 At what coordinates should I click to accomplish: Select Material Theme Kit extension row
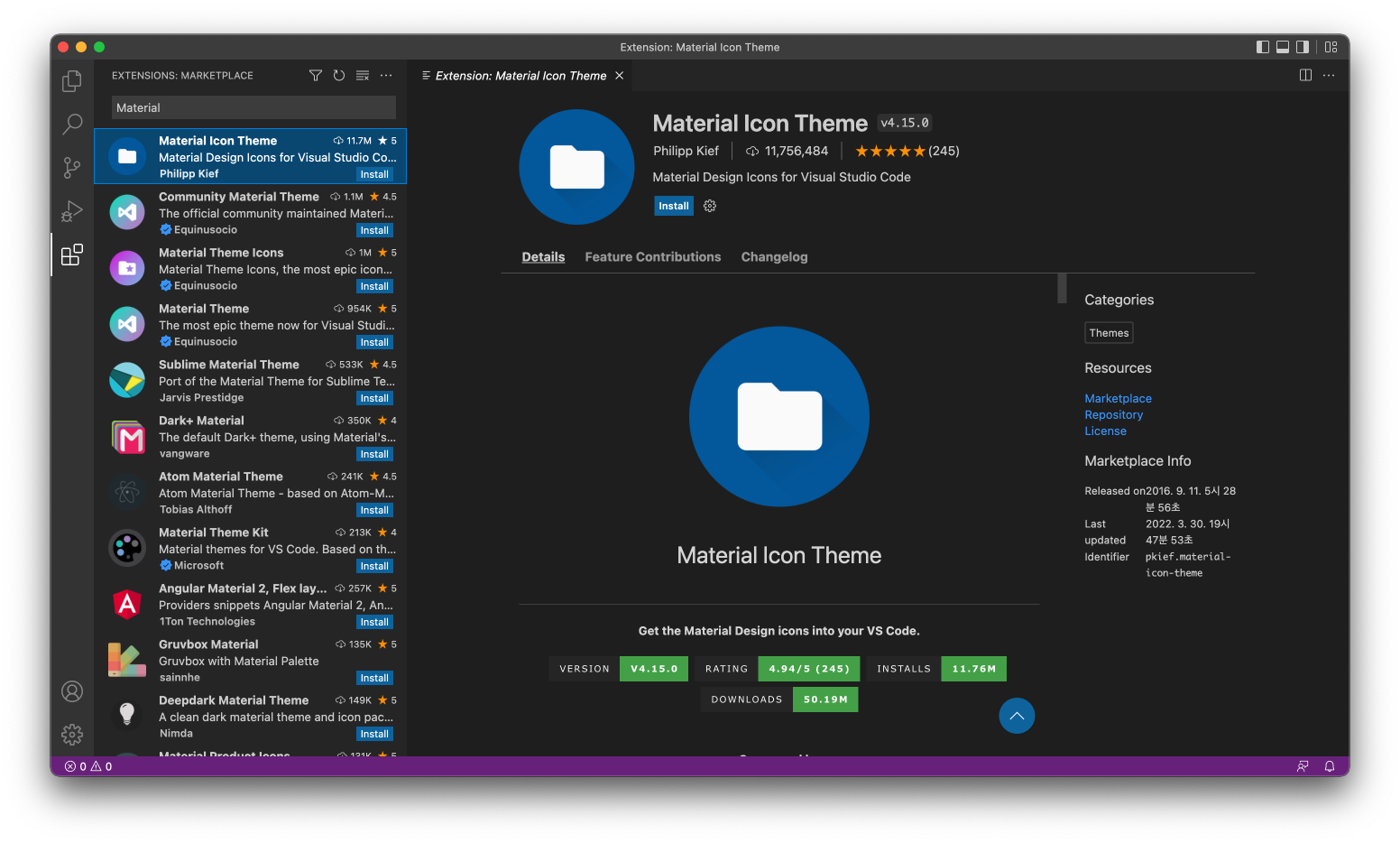click(251, 549)
